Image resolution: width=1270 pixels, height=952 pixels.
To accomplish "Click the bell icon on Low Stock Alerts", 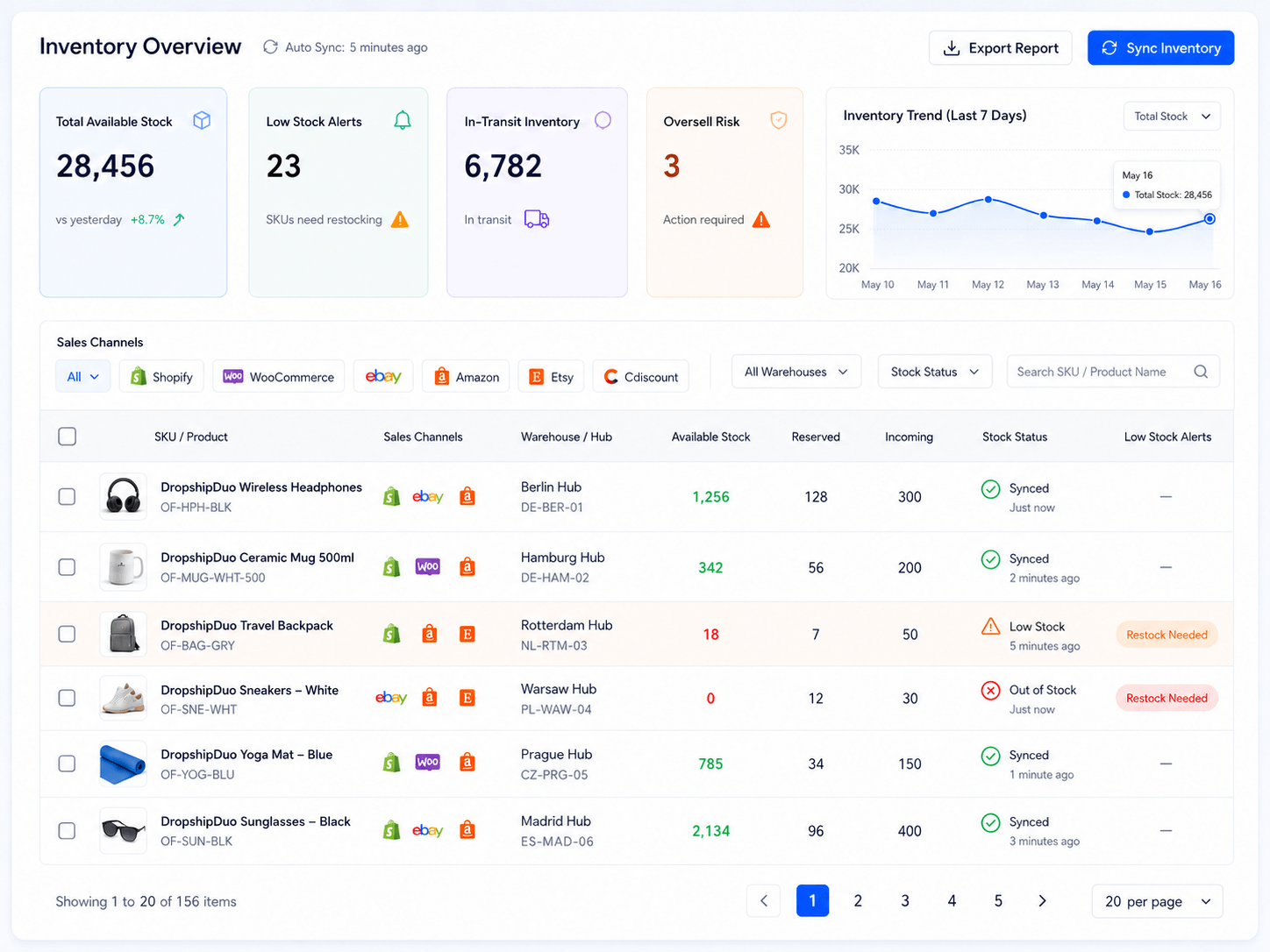I will [x=403, y=121].
